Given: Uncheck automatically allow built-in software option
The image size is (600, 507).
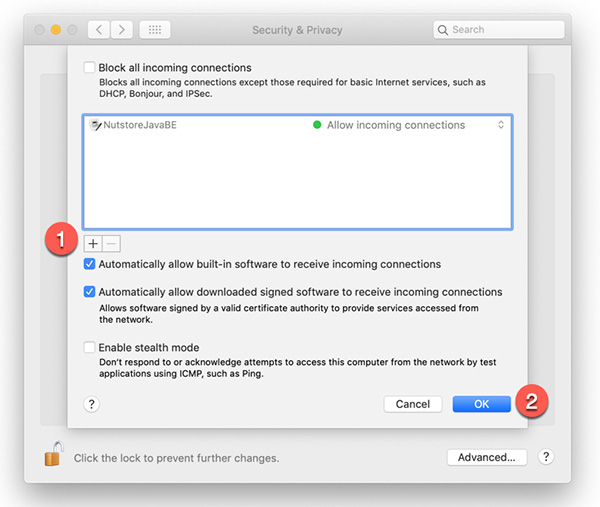Looking at the screenshot, I should pyautogui.click(x=91, y=265).
